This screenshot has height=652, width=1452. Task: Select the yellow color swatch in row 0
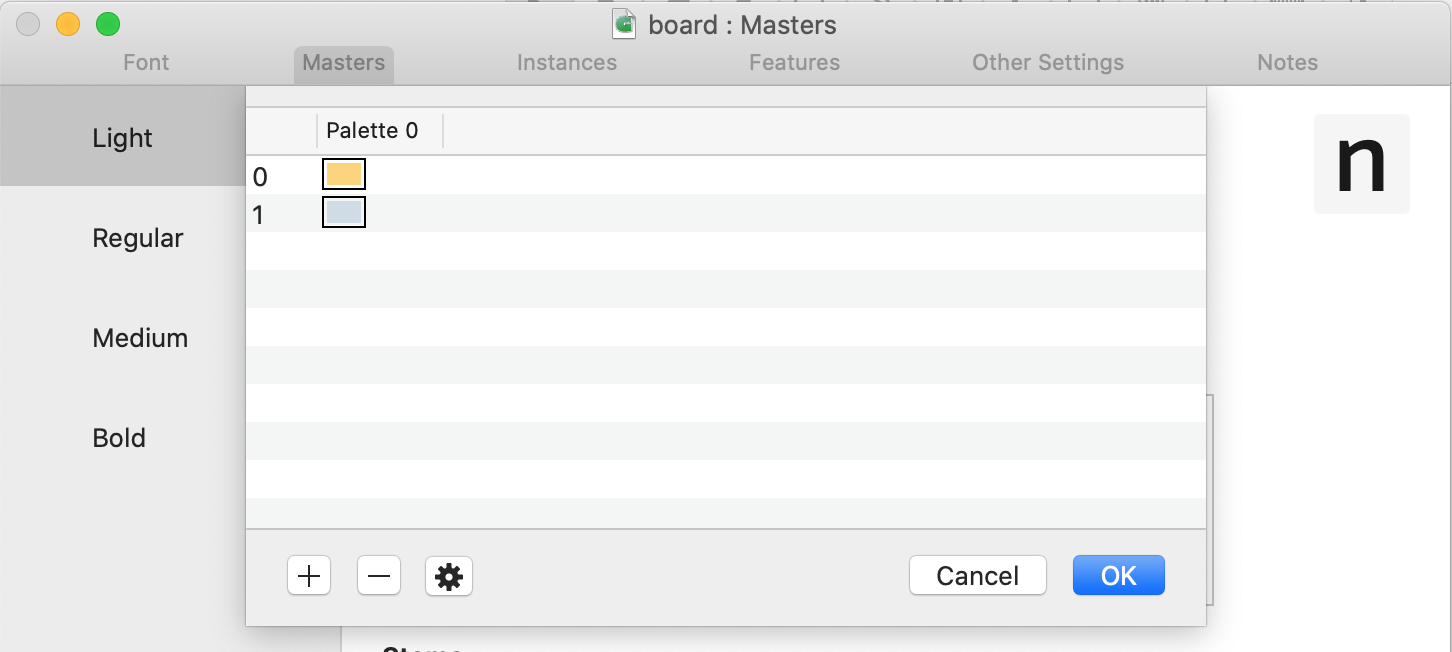coord(344,175)
